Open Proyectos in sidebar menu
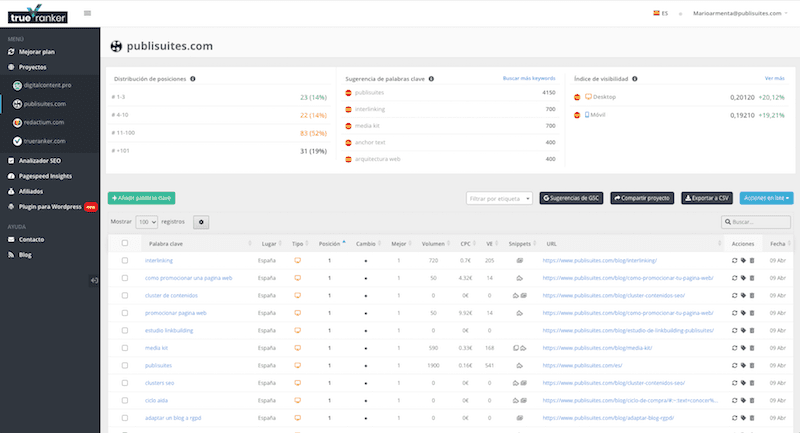Screen dimensions: 800x433 (33, 67)
